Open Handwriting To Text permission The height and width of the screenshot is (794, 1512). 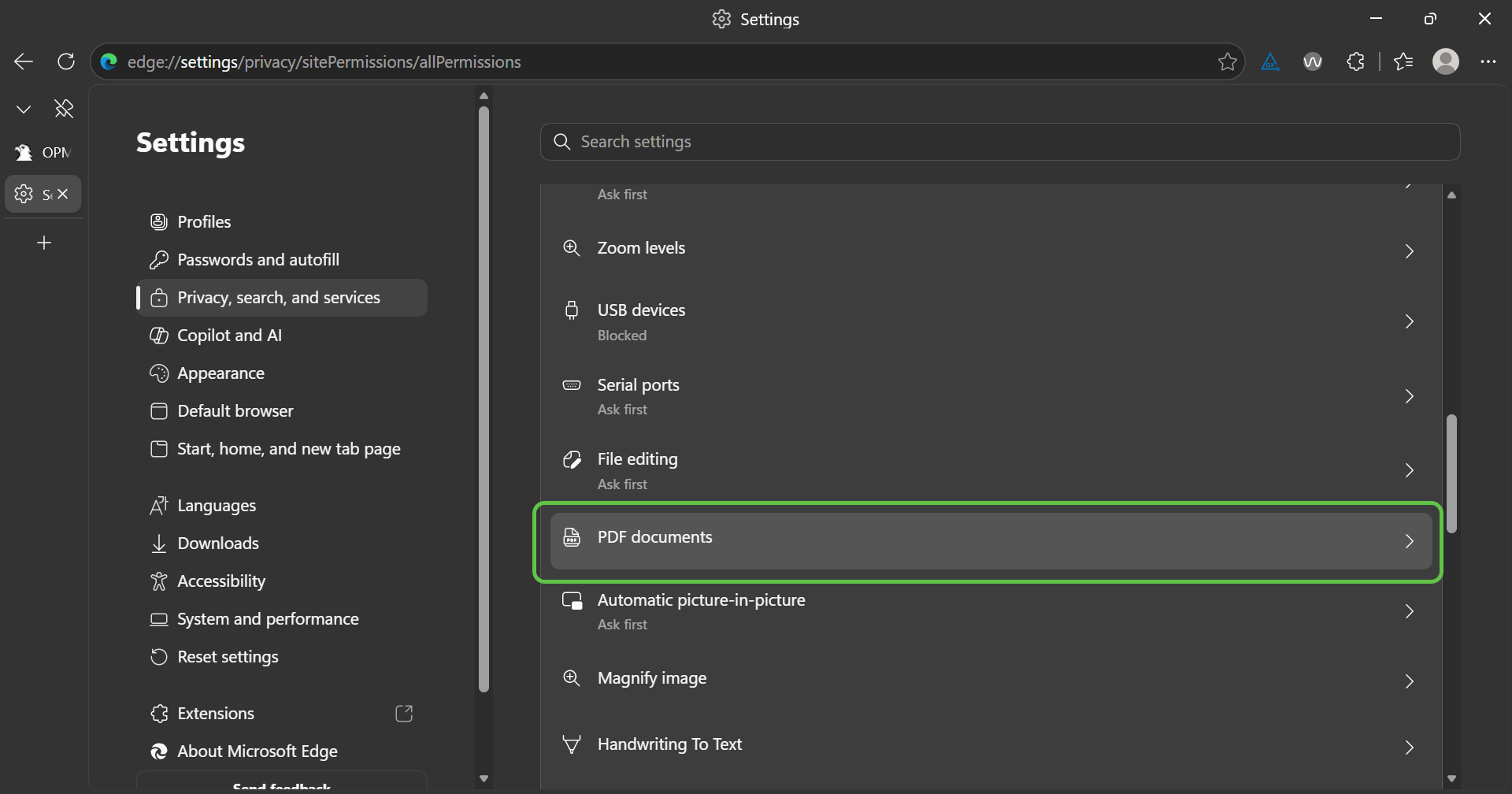[x=991, y=746]
